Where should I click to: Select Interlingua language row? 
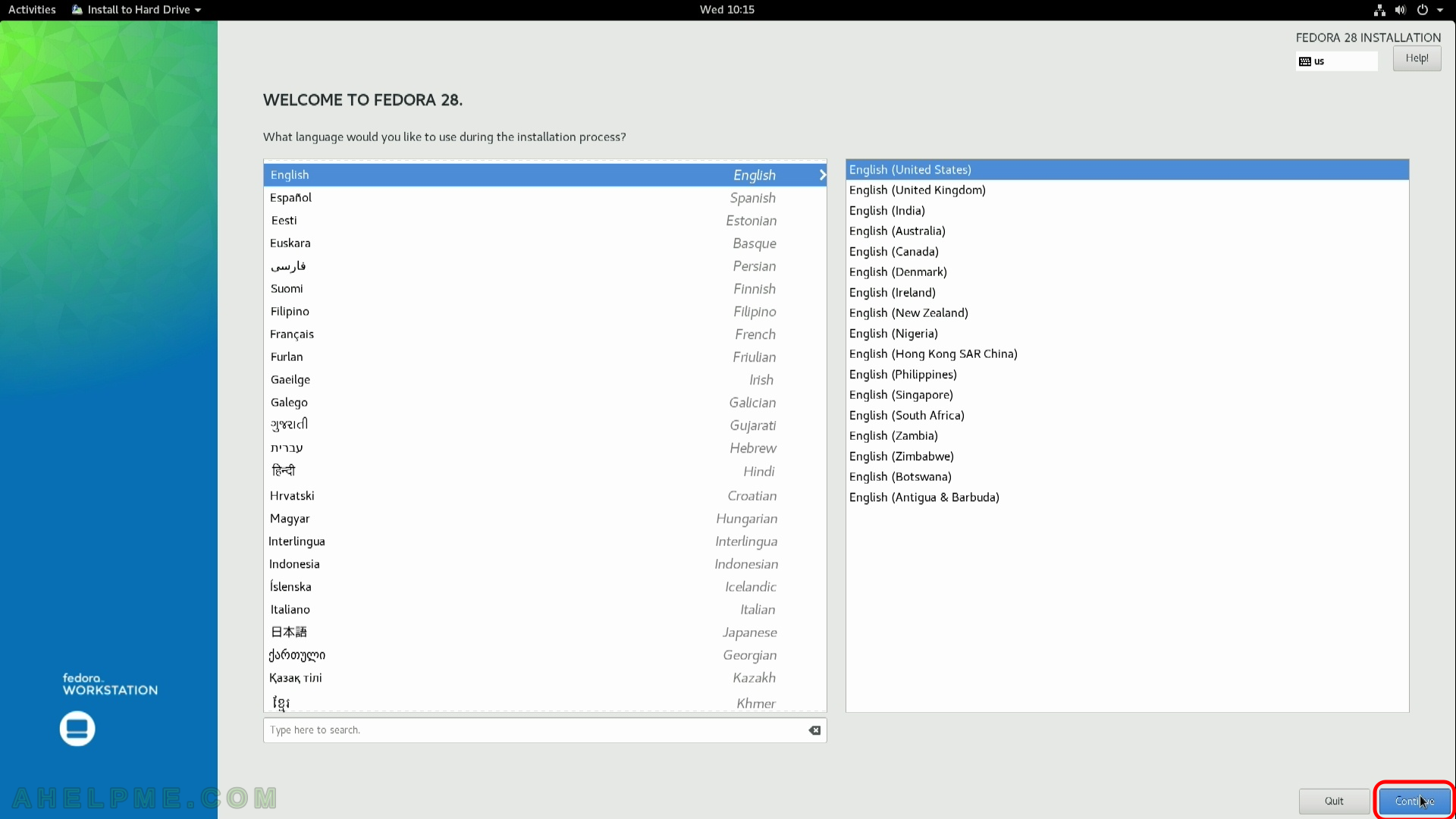544,541
